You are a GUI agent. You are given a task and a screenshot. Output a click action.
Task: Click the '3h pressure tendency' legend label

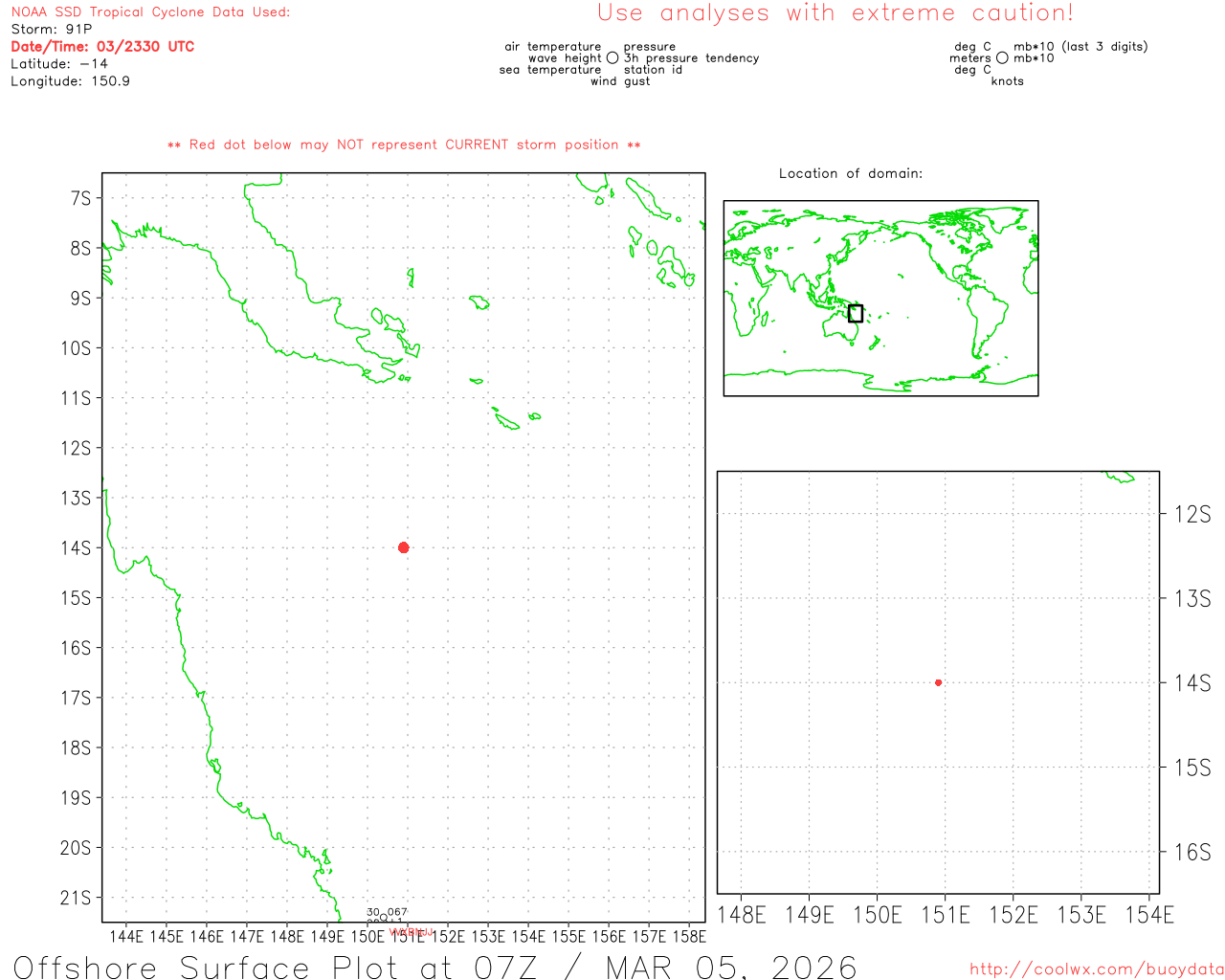[691, 58]
